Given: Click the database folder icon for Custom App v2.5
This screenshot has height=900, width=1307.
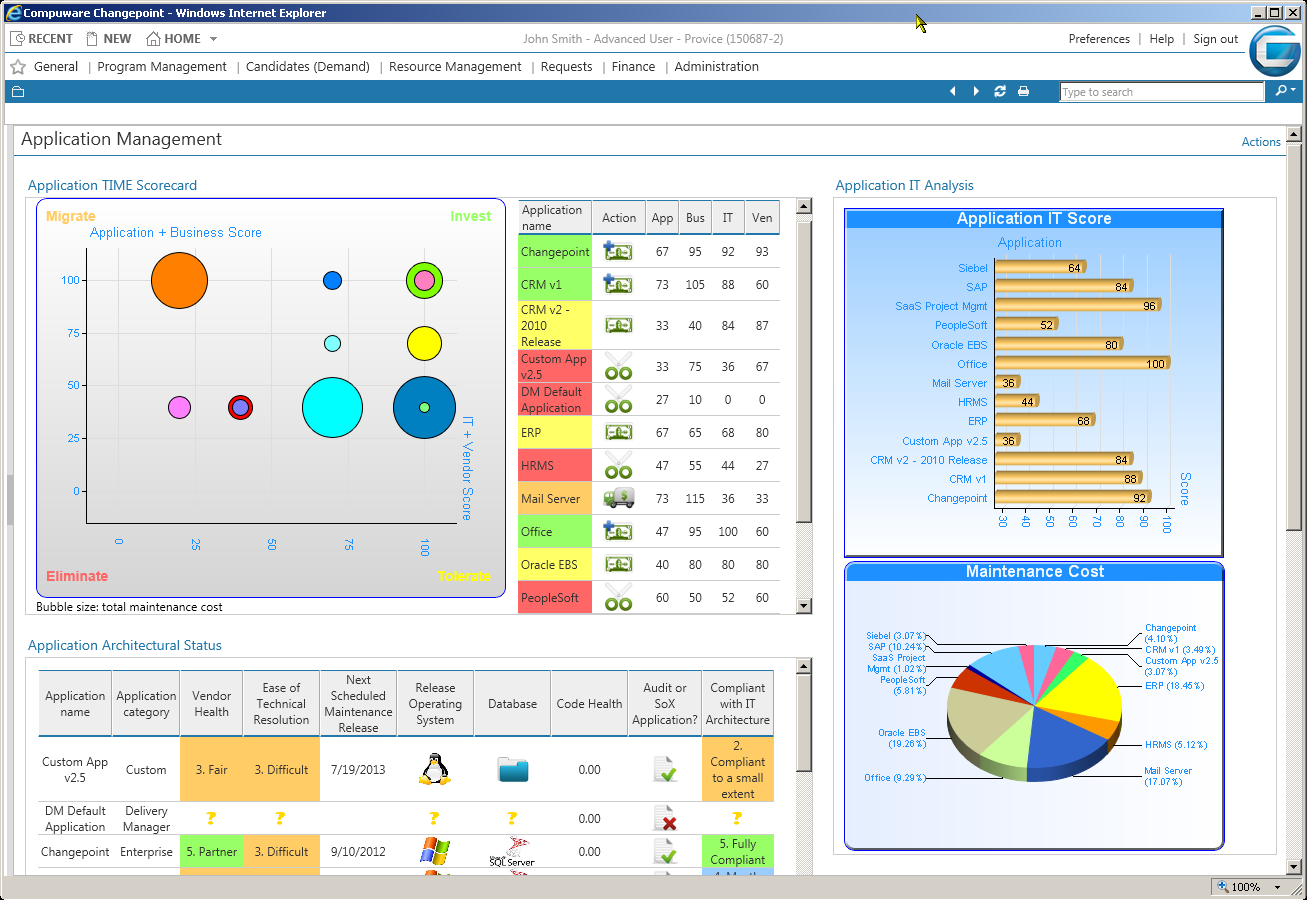Looking at the screenshot, I should coord(512,769).
